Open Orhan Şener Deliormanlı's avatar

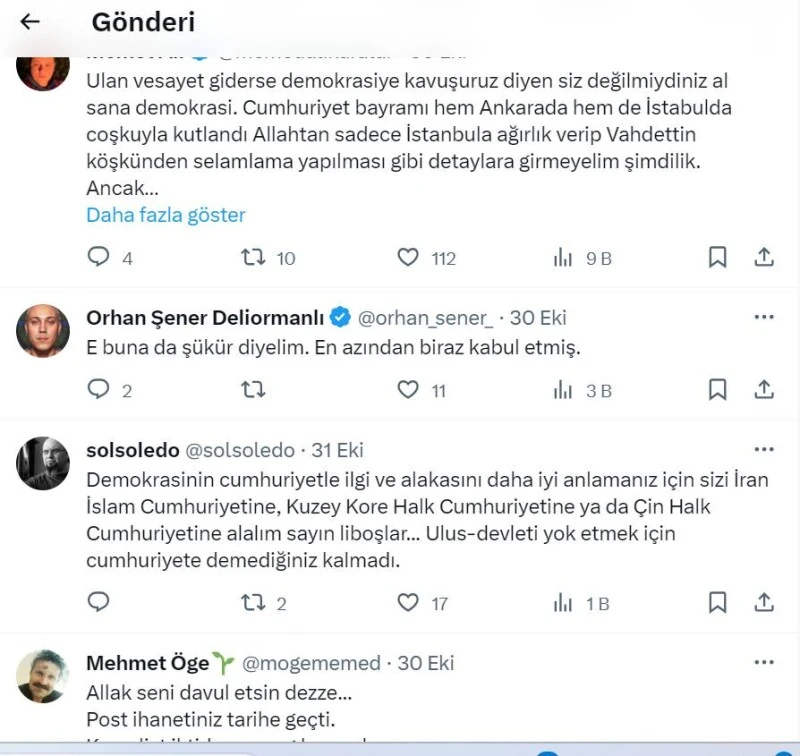(43, 331)
